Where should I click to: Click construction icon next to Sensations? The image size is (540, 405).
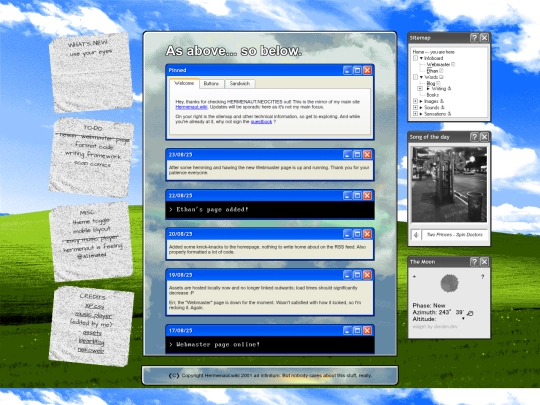click(x=449, y=113)
